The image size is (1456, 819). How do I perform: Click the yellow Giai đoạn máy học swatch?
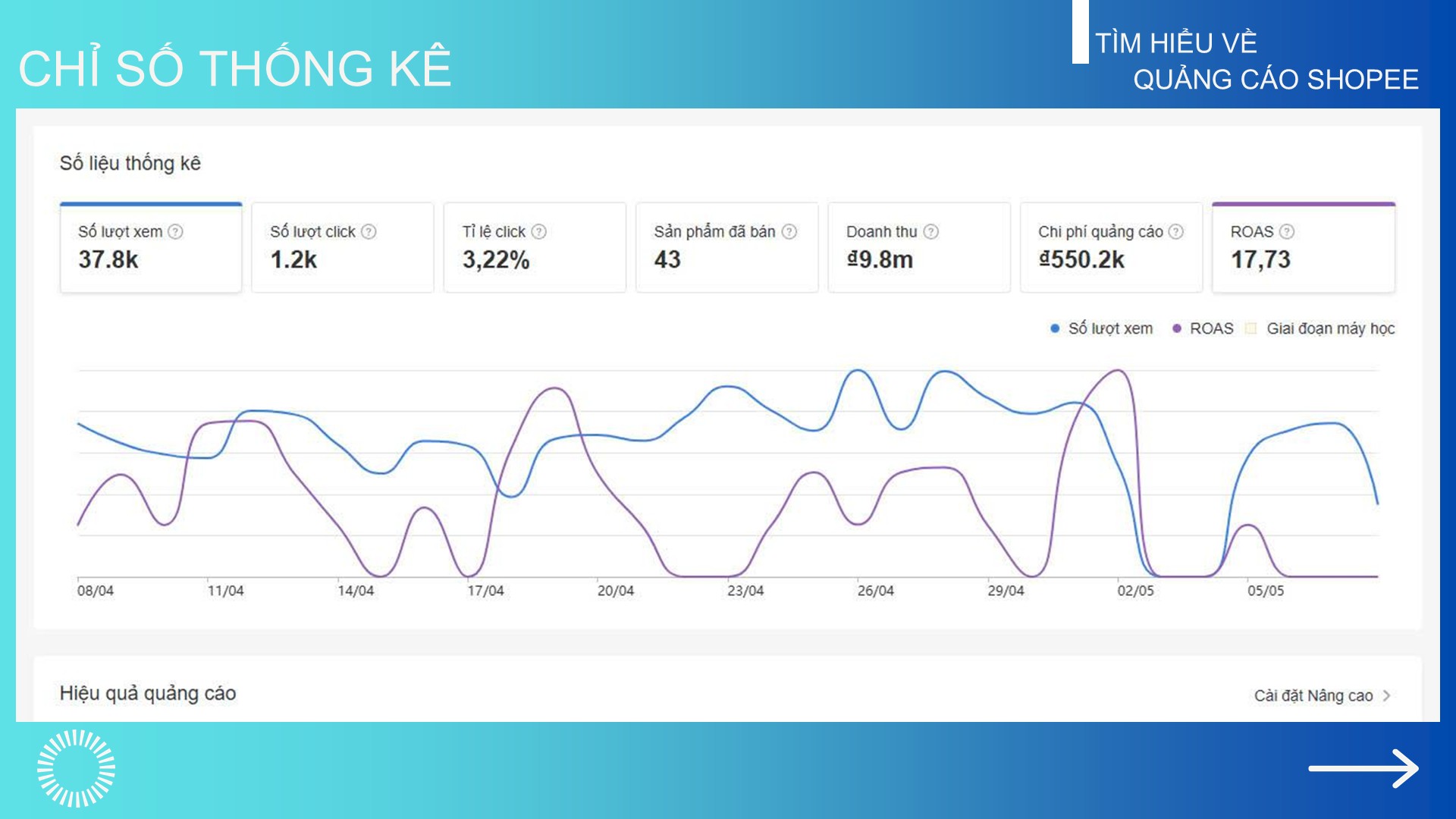[1251, 328]
